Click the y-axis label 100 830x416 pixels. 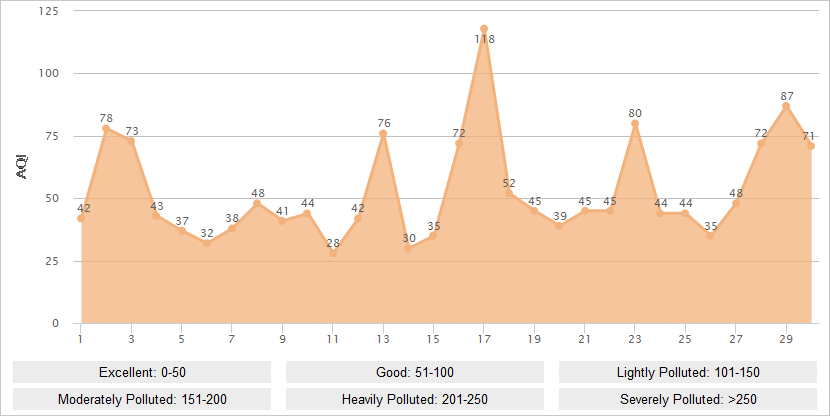49,74
